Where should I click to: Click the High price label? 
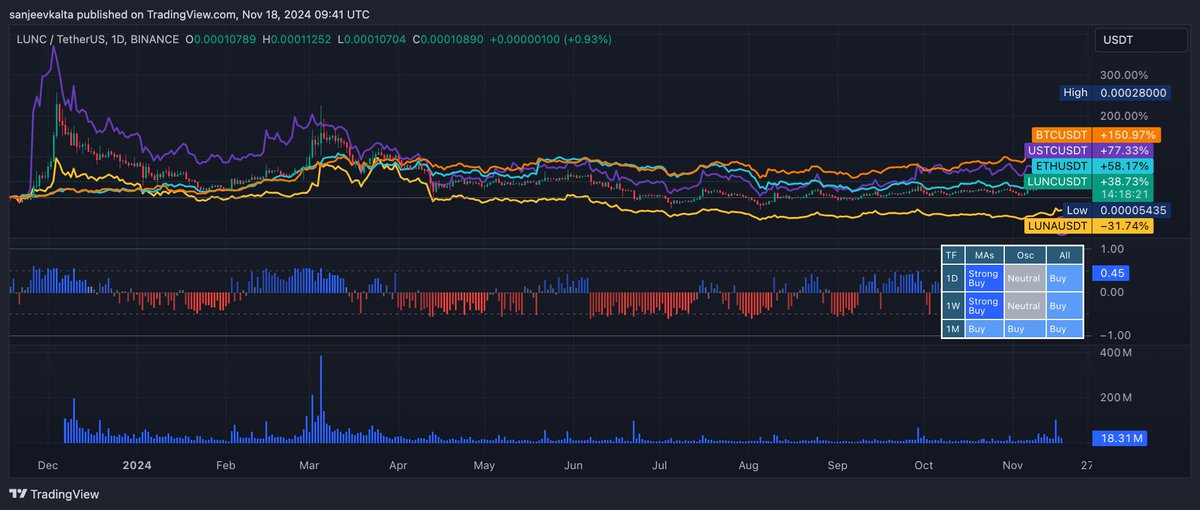(x=1075, y=92)
